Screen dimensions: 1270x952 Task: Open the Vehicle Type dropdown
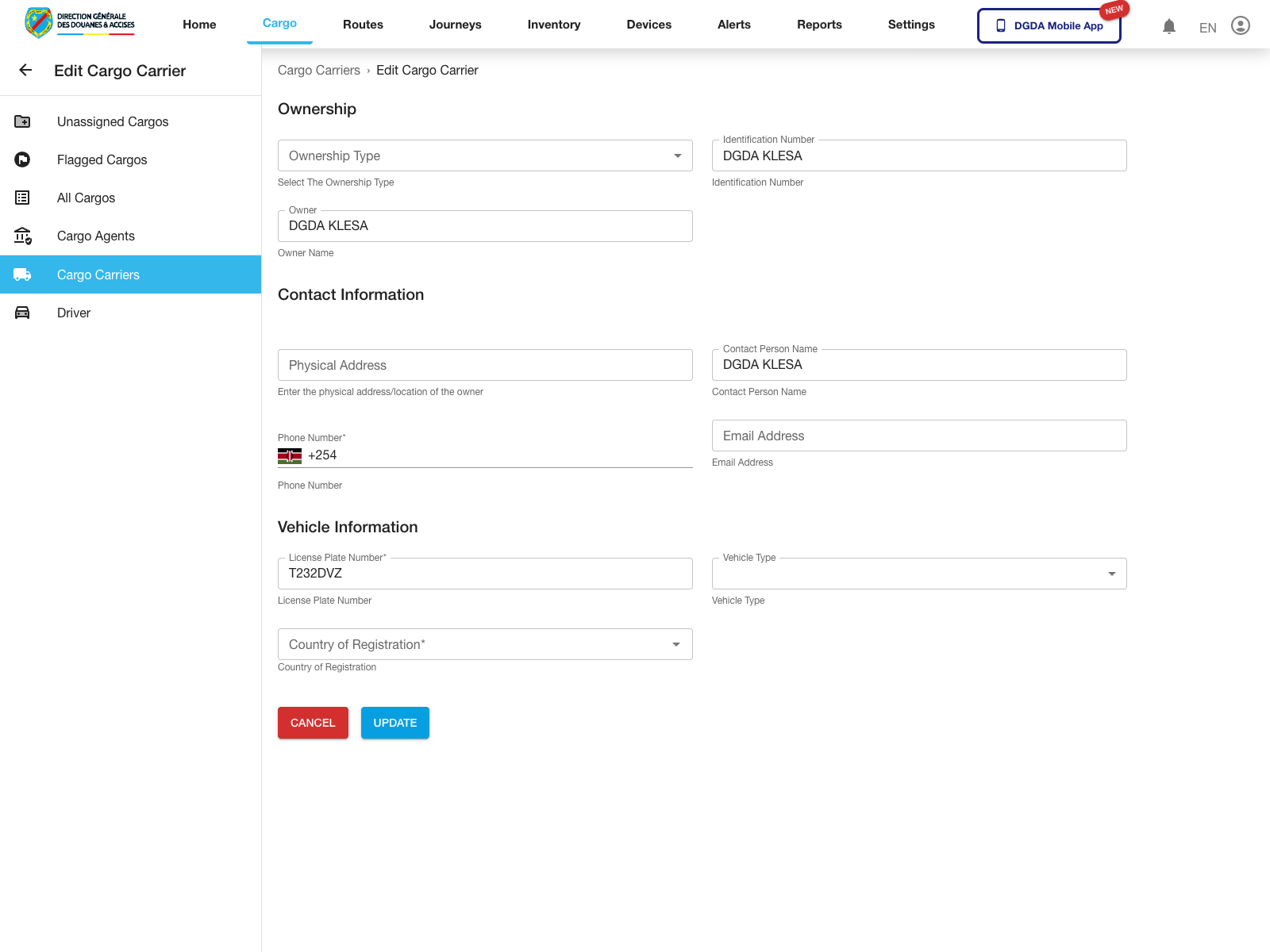click(x=918, y=574)
